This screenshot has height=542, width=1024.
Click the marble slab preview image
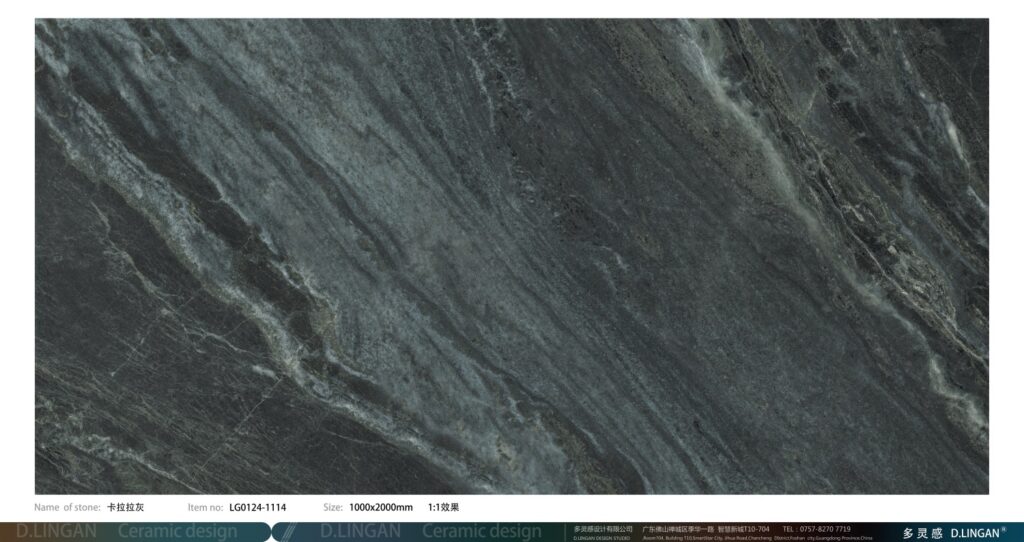512,256
